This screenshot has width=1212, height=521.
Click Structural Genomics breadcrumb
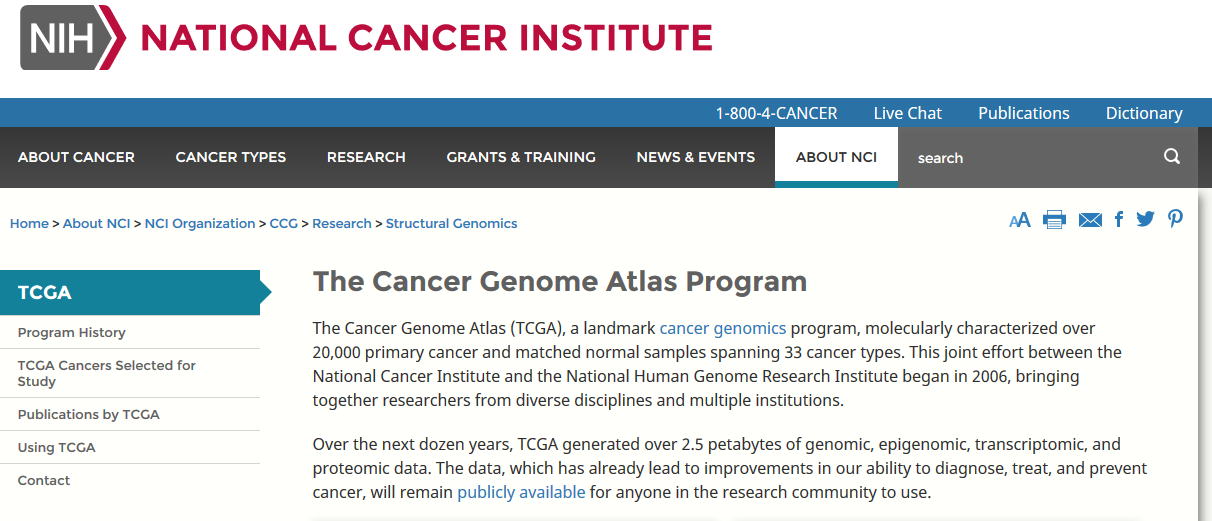point(452,223)
